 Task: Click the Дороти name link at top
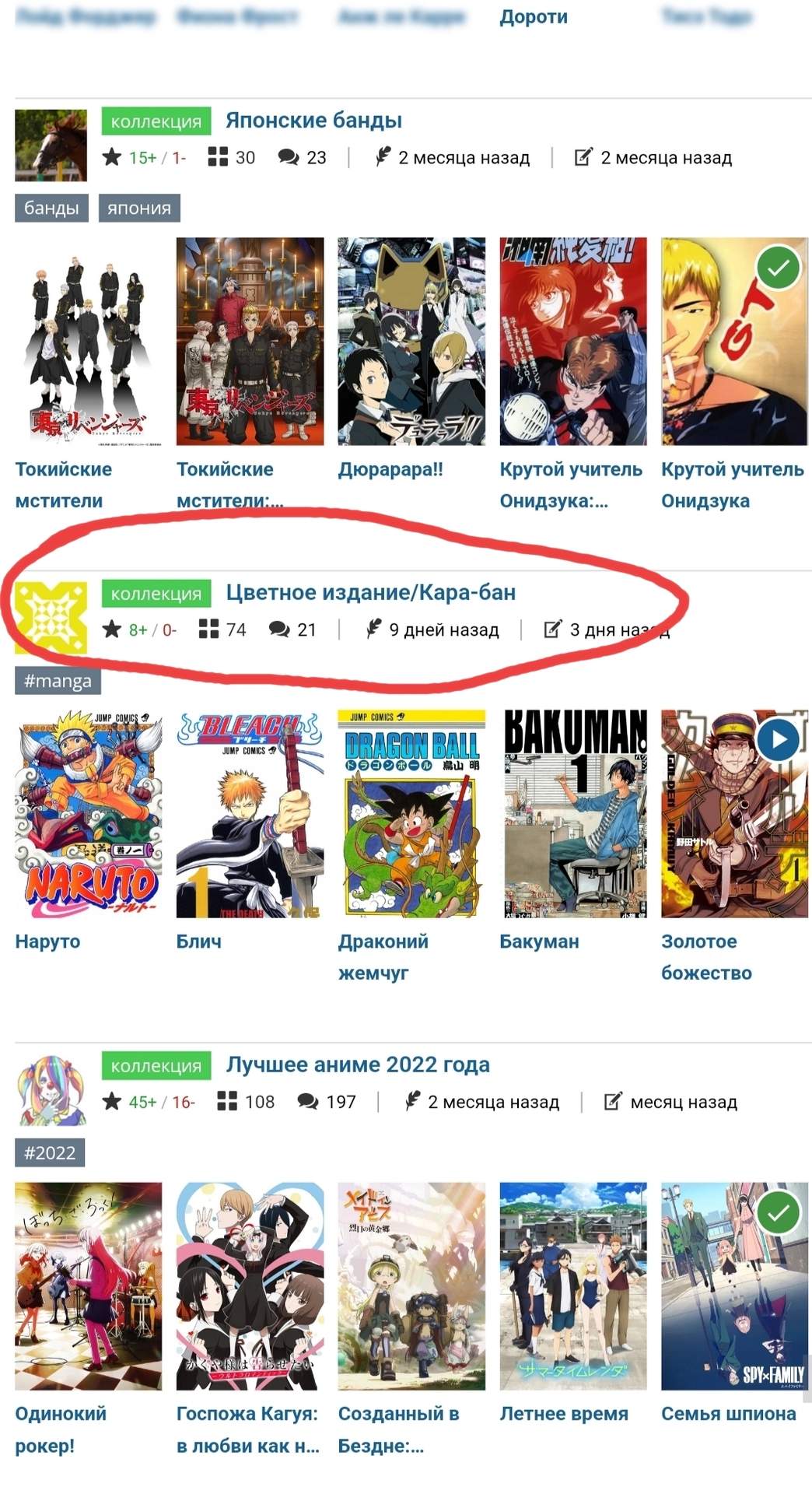tap(534, 16)
